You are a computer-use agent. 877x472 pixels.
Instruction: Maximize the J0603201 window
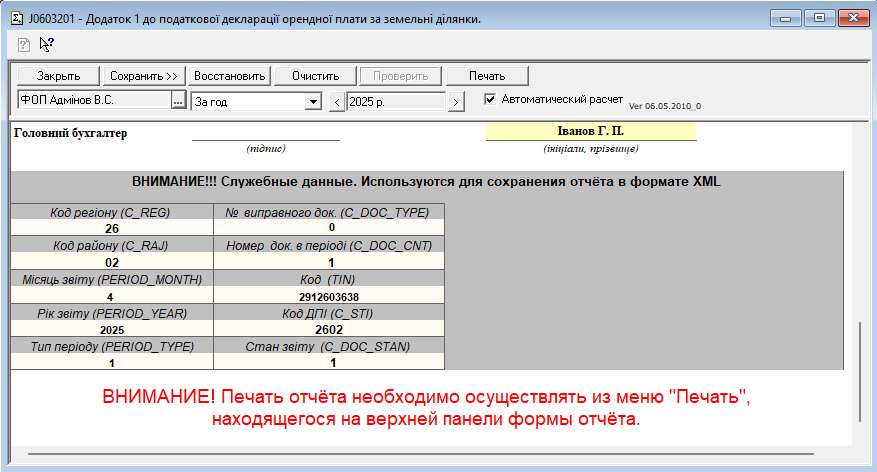tap(819, 16)
